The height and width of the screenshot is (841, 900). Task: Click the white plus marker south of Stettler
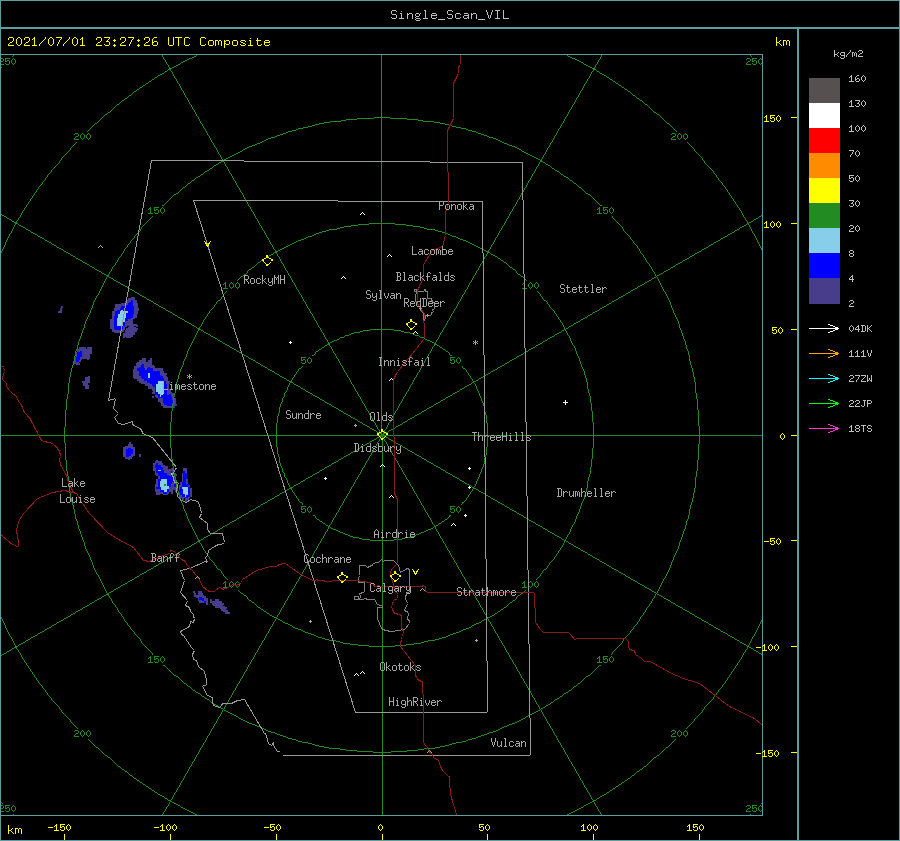click(565, 402)
